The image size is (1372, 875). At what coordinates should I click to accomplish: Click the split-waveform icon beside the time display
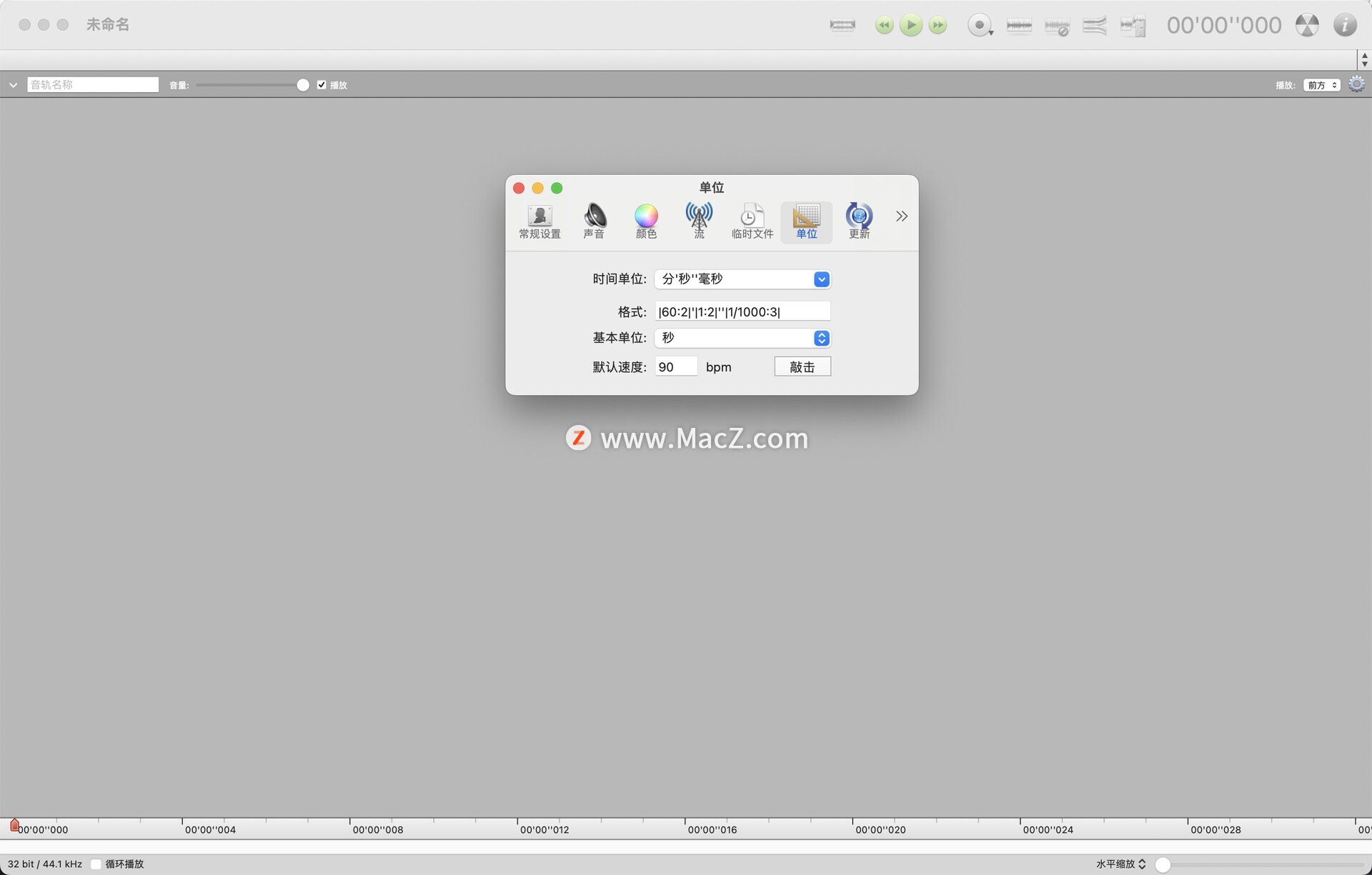[x=1133, y=26]
